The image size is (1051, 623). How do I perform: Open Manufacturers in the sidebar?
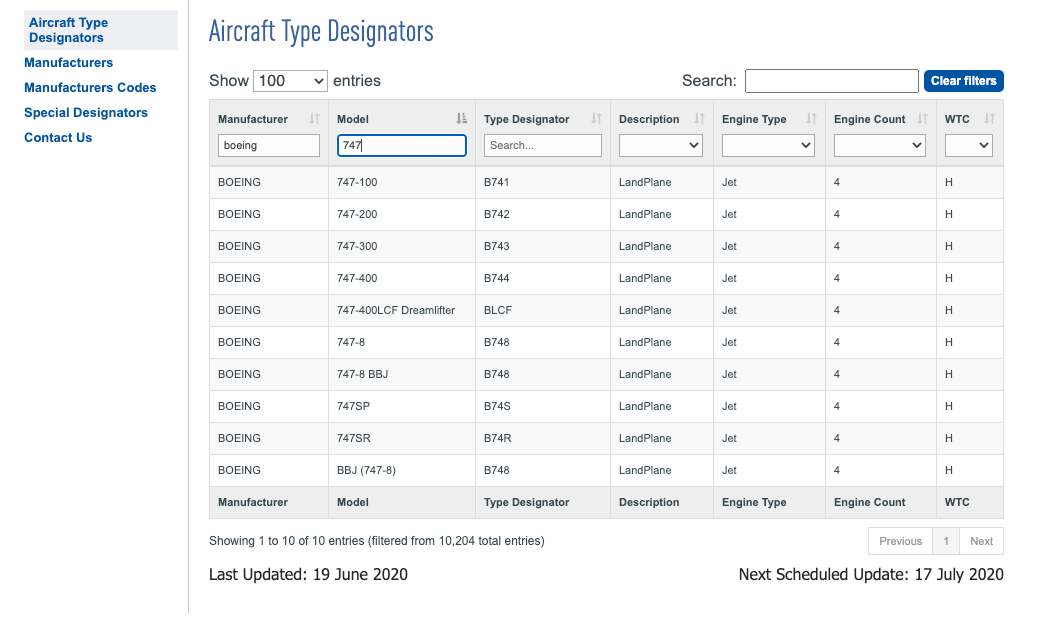68,63
